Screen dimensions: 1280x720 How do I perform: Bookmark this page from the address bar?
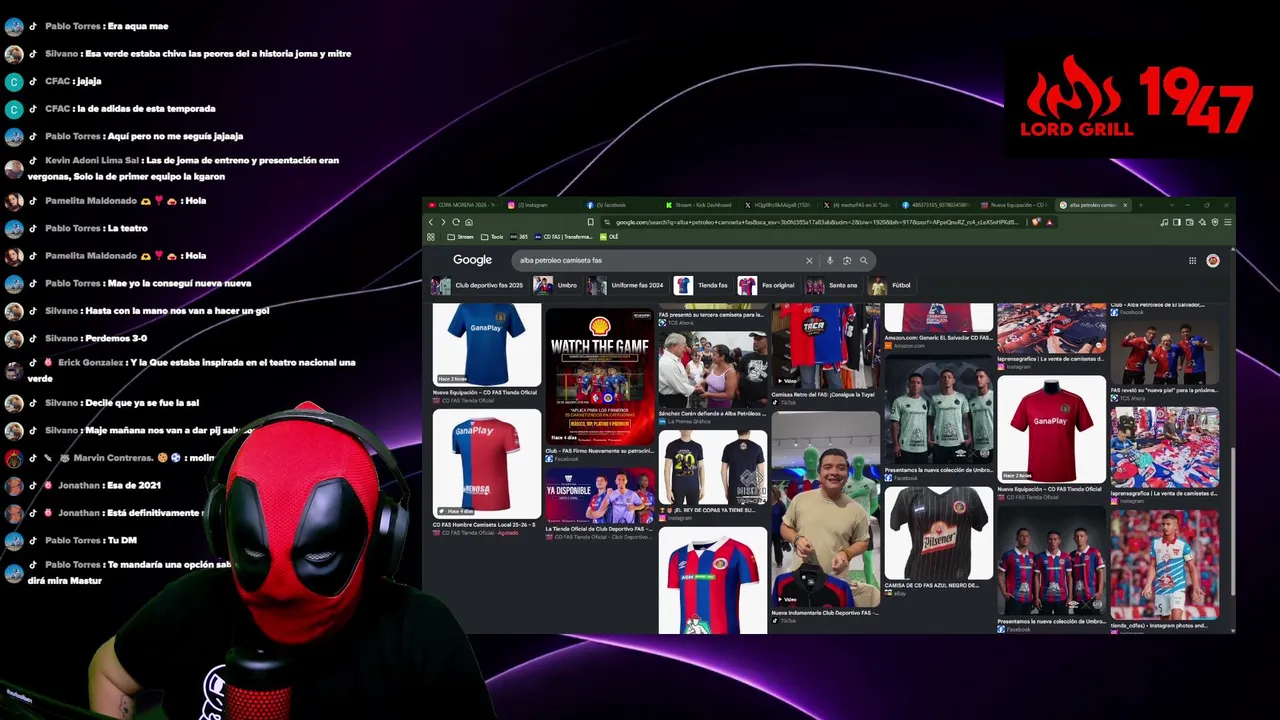pos(591,222)
